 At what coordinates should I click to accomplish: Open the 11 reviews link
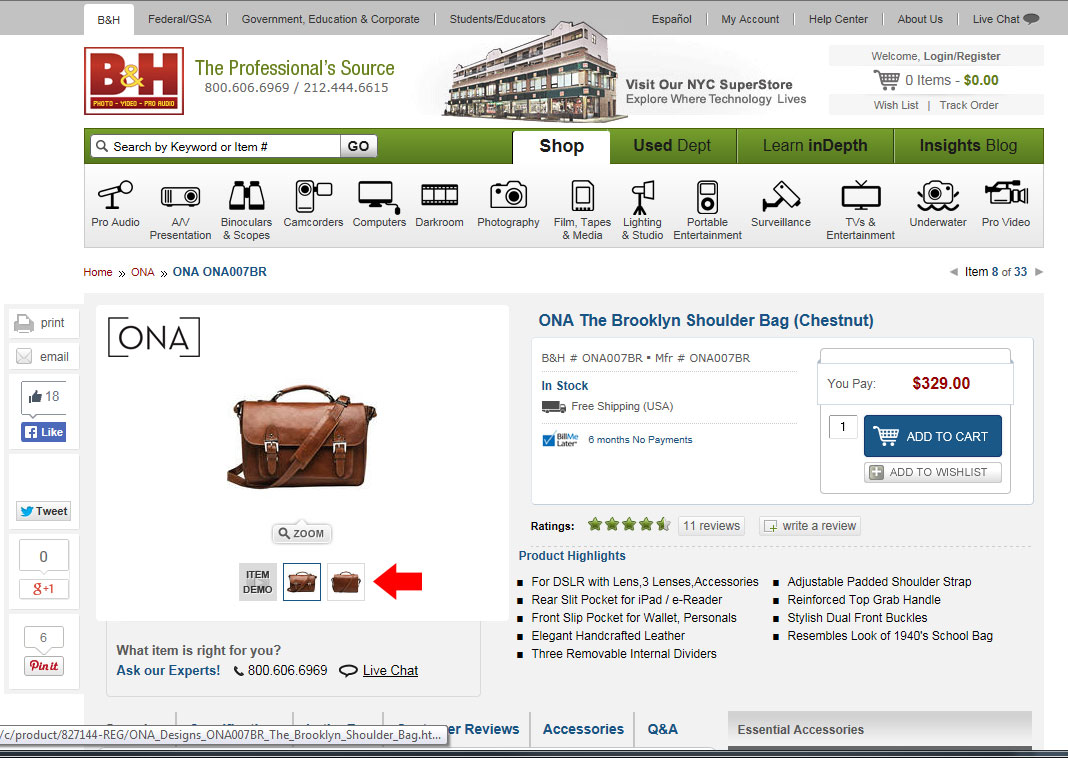(711, 526)
